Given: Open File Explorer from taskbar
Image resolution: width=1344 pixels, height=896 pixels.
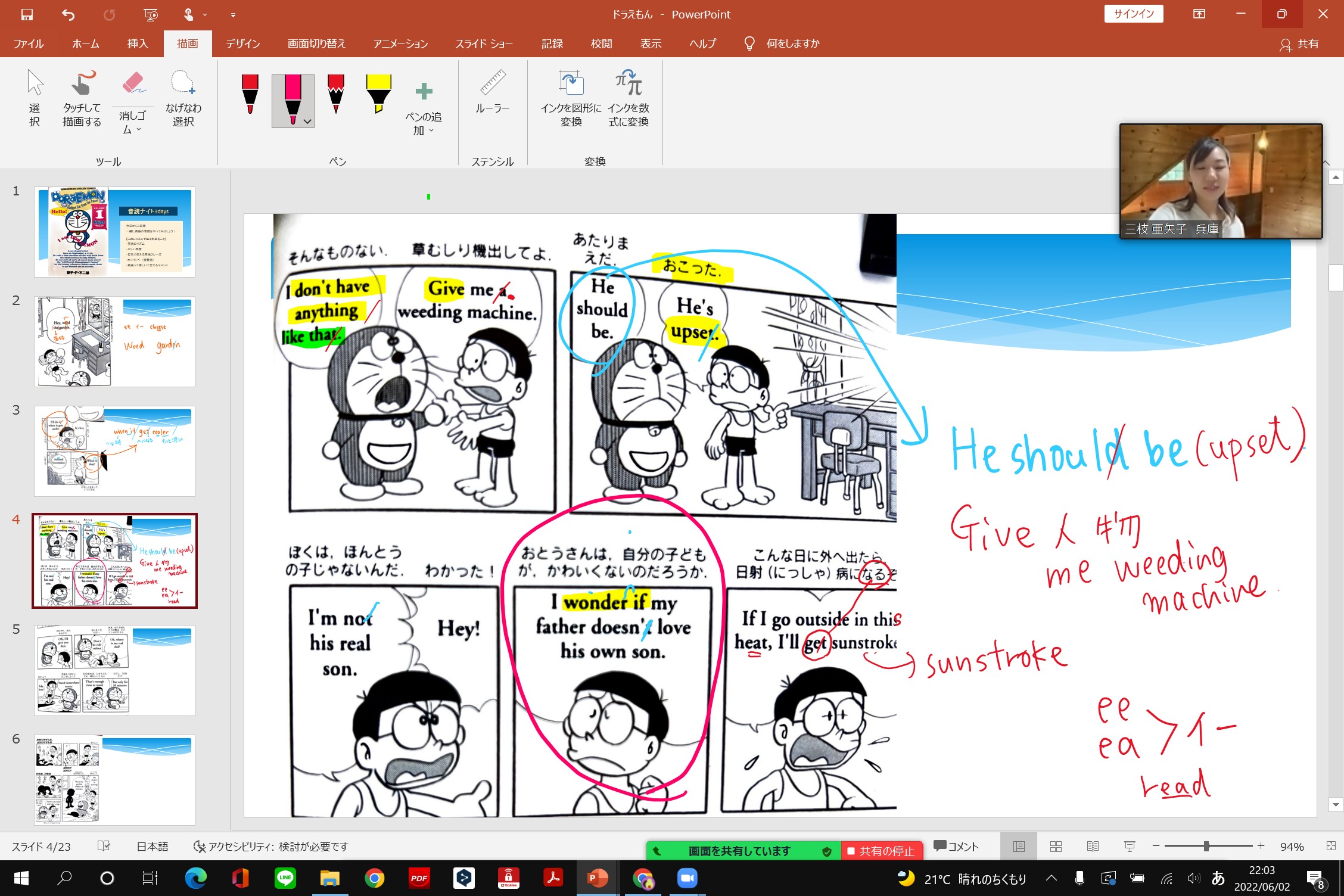Looking at the screenshot, I should point(329,878).
